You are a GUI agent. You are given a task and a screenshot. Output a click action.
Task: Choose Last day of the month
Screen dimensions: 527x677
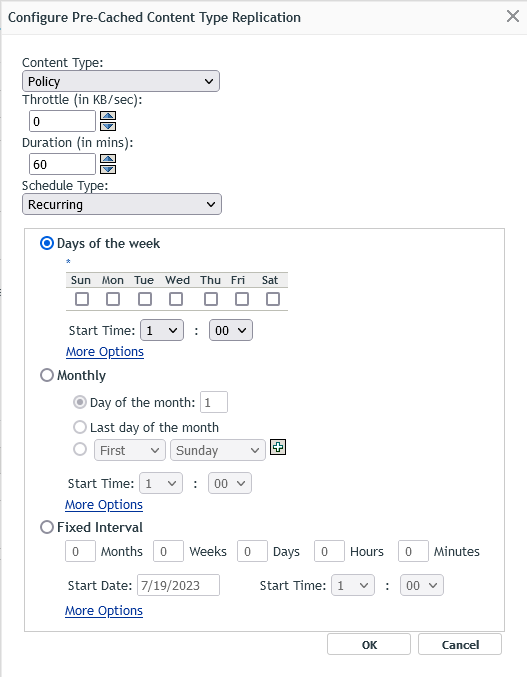tap(80, 427)
